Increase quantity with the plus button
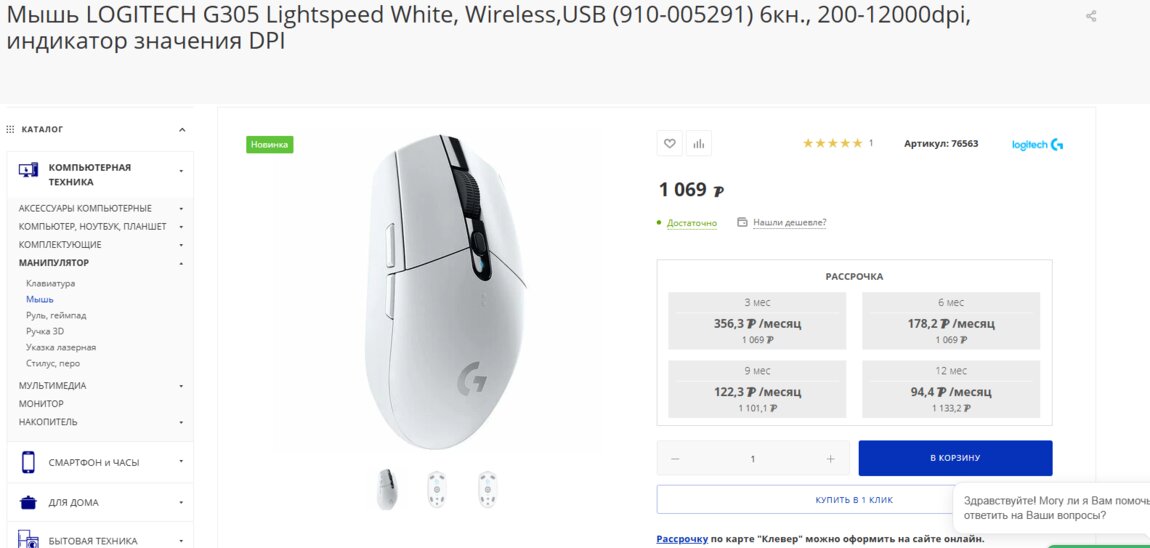This screenshot has height=548, width=1150. click(x=830, y=459)
